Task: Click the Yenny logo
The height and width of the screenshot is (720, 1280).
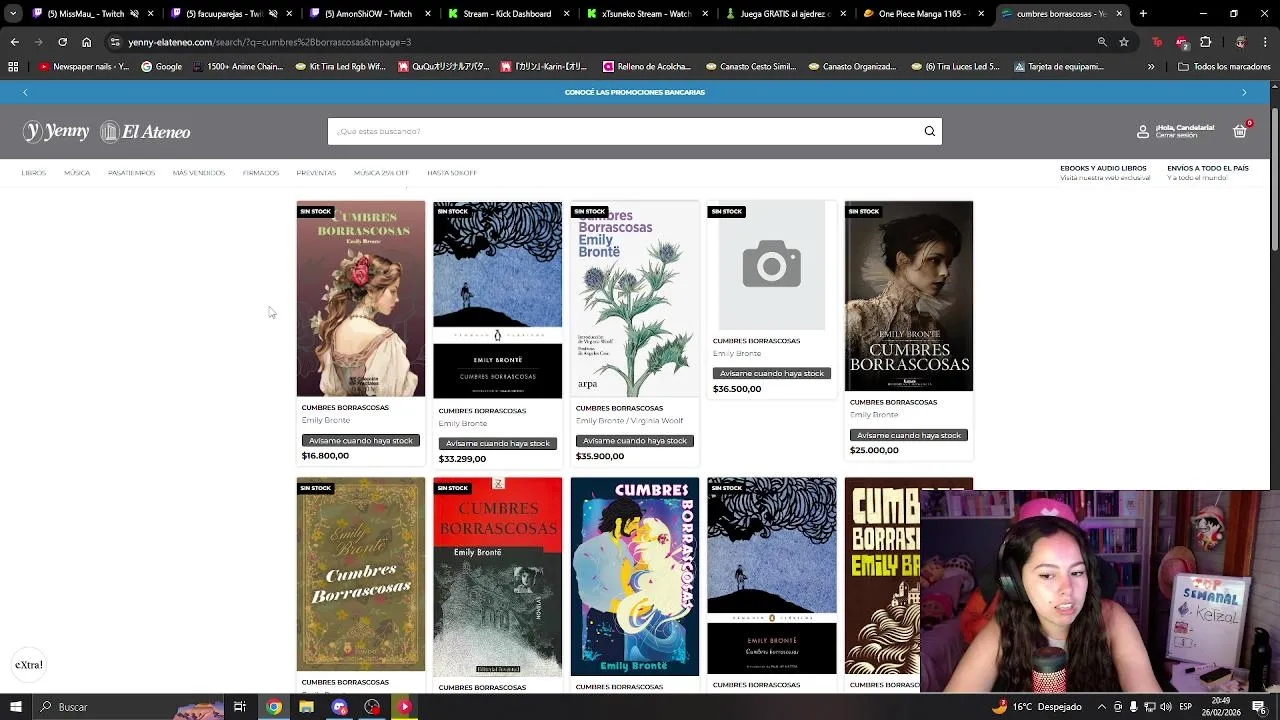Action: pos(56,131)
